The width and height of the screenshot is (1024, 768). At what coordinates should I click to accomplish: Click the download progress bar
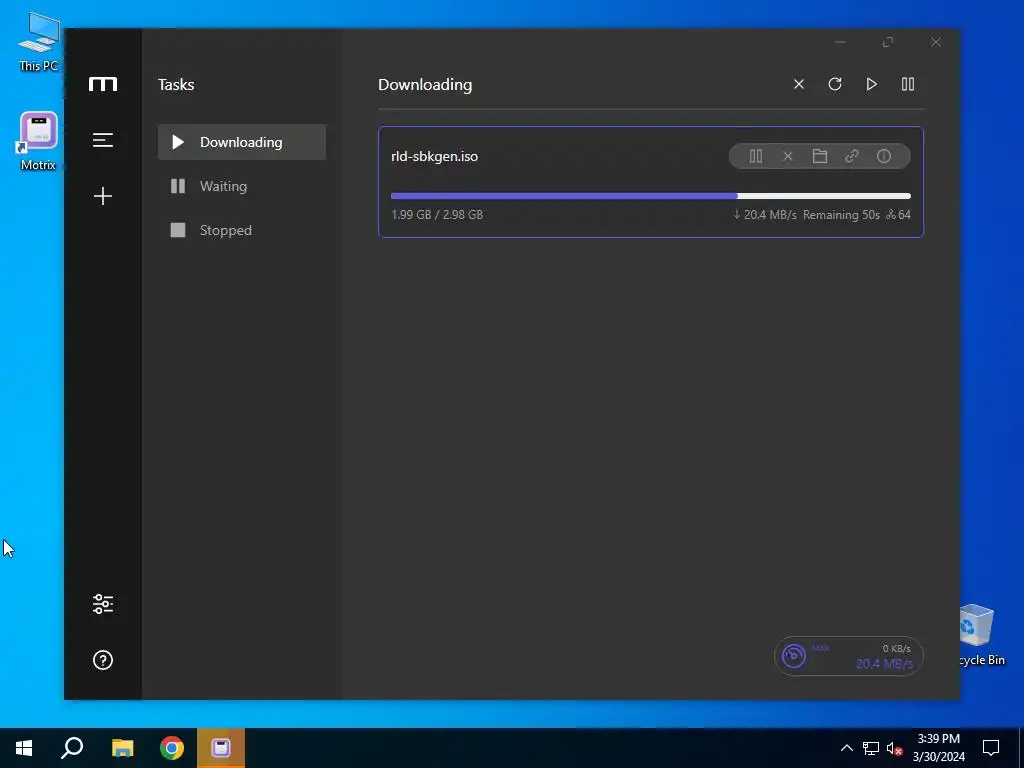tap(650, 196)
